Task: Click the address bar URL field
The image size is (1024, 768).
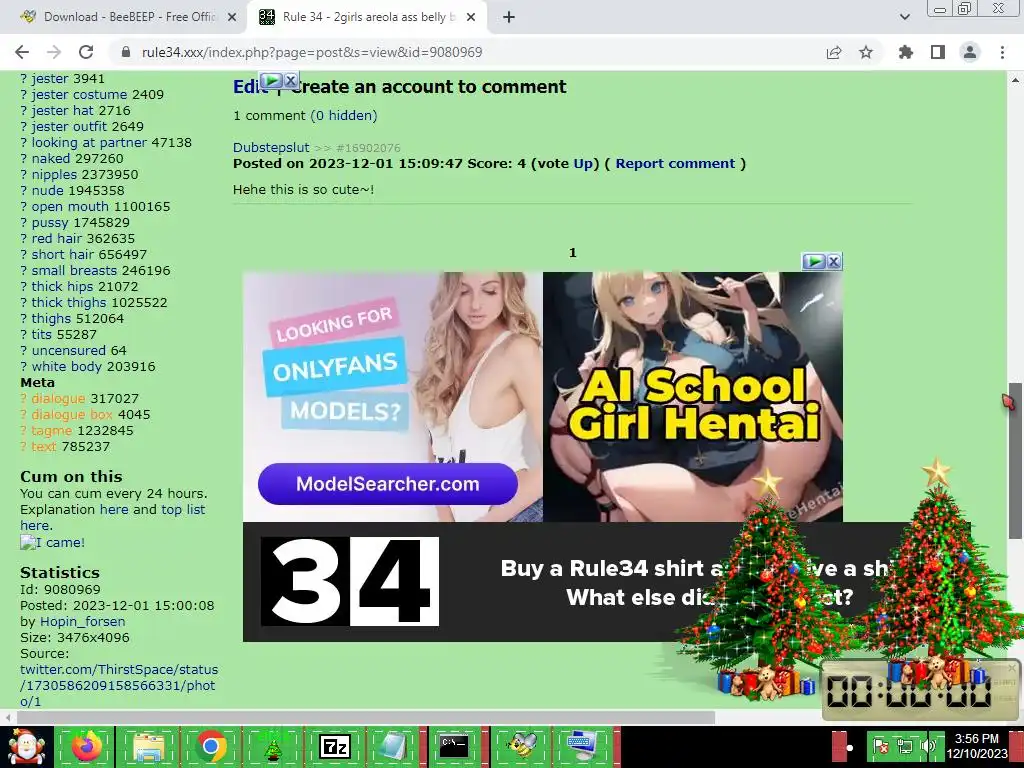Action: [x=312, y=52]
